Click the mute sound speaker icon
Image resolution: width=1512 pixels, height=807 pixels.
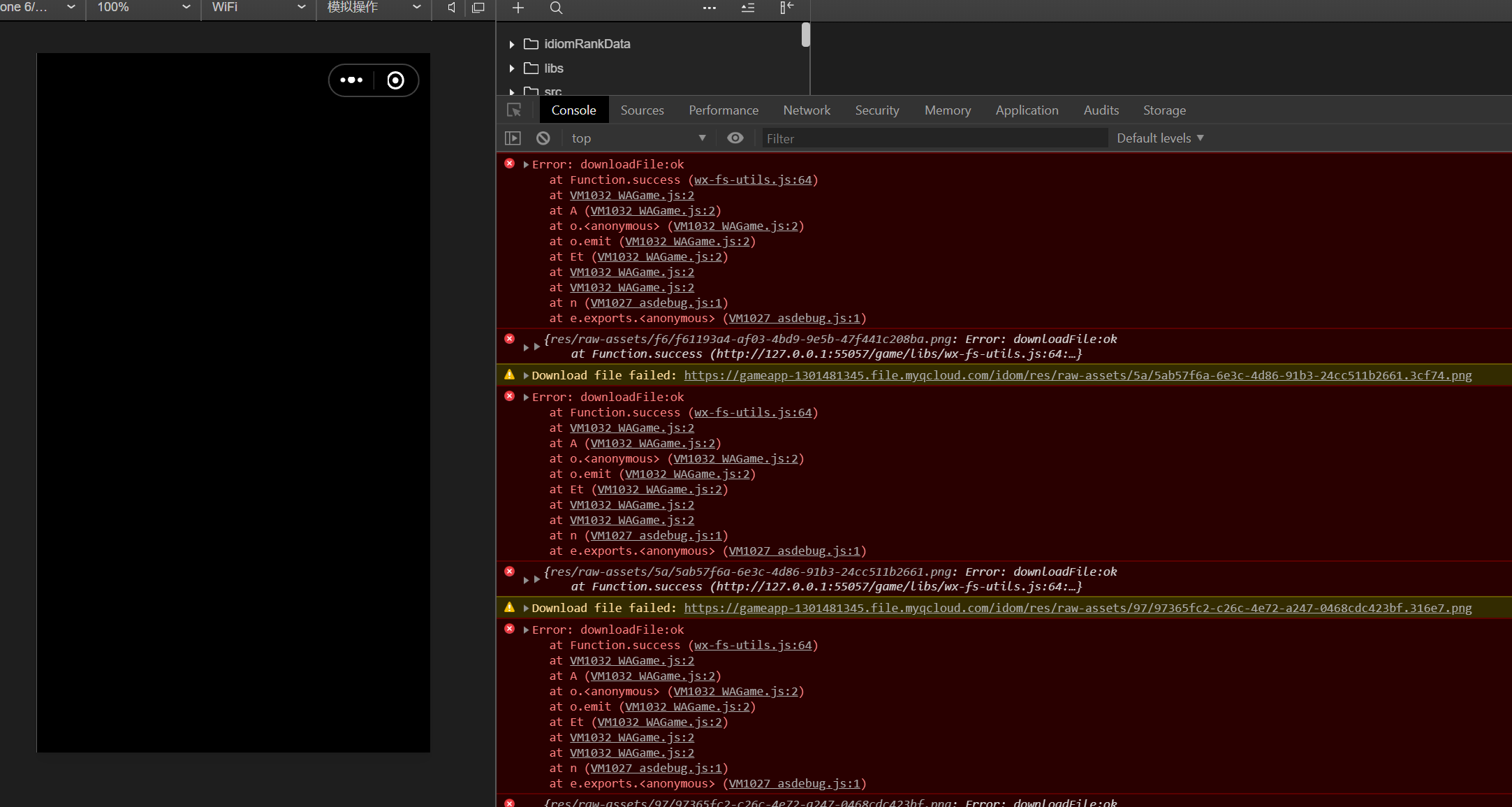(451, 8)
